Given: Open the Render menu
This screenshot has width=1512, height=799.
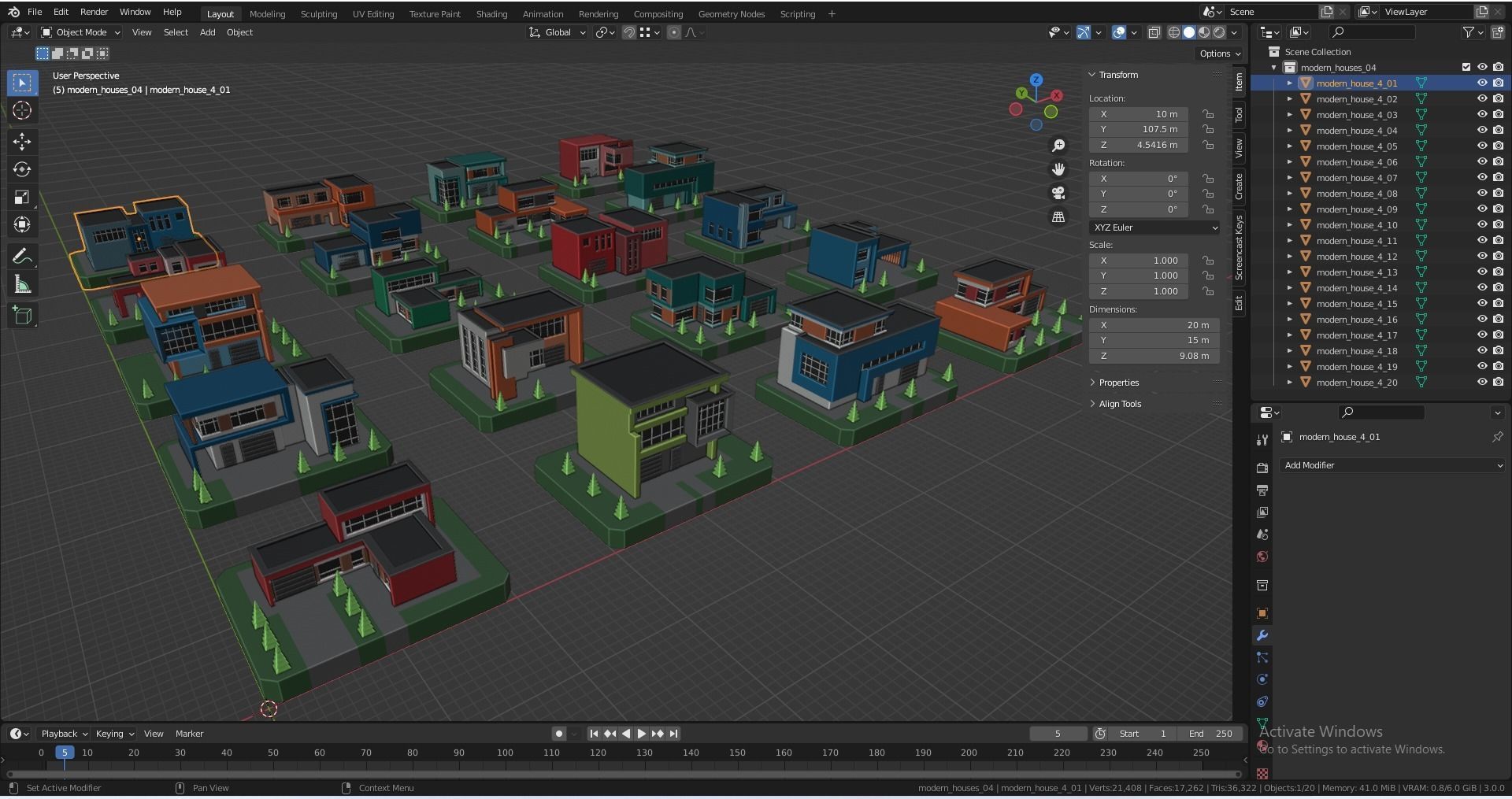Looking at the screenshot, I should tap(94, 12).
